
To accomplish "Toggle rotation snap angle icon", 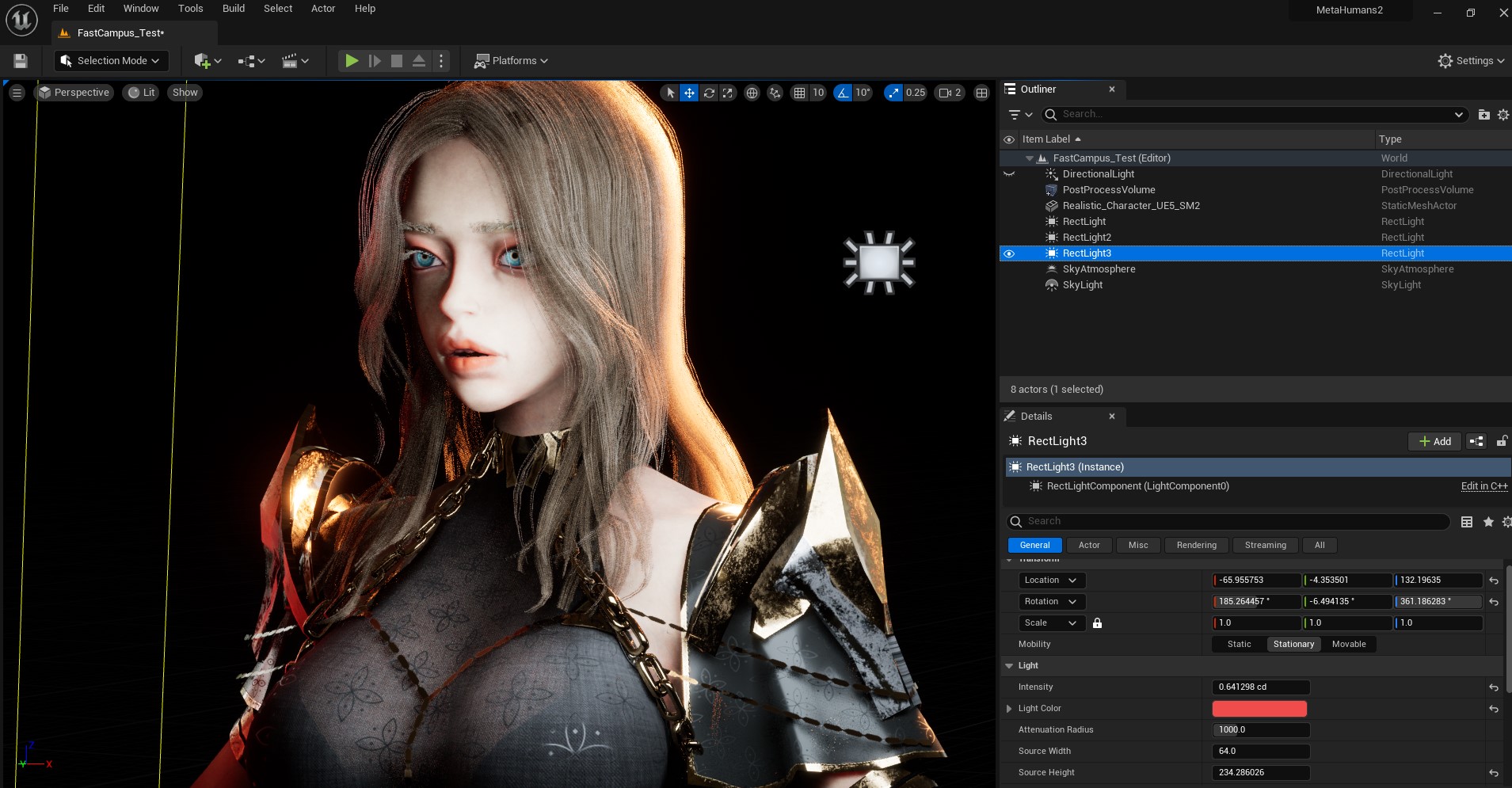I will coord(843,93).
